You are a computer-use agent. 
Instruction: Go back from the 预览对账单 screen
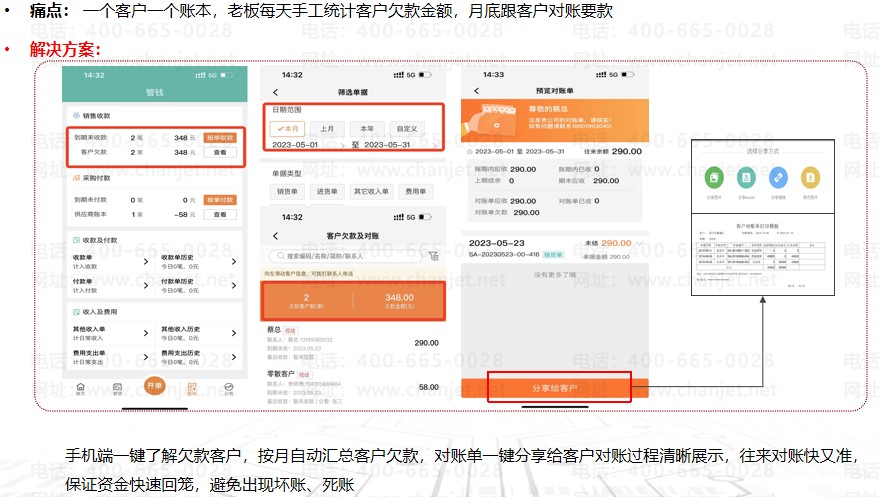[x=476, y=90]
